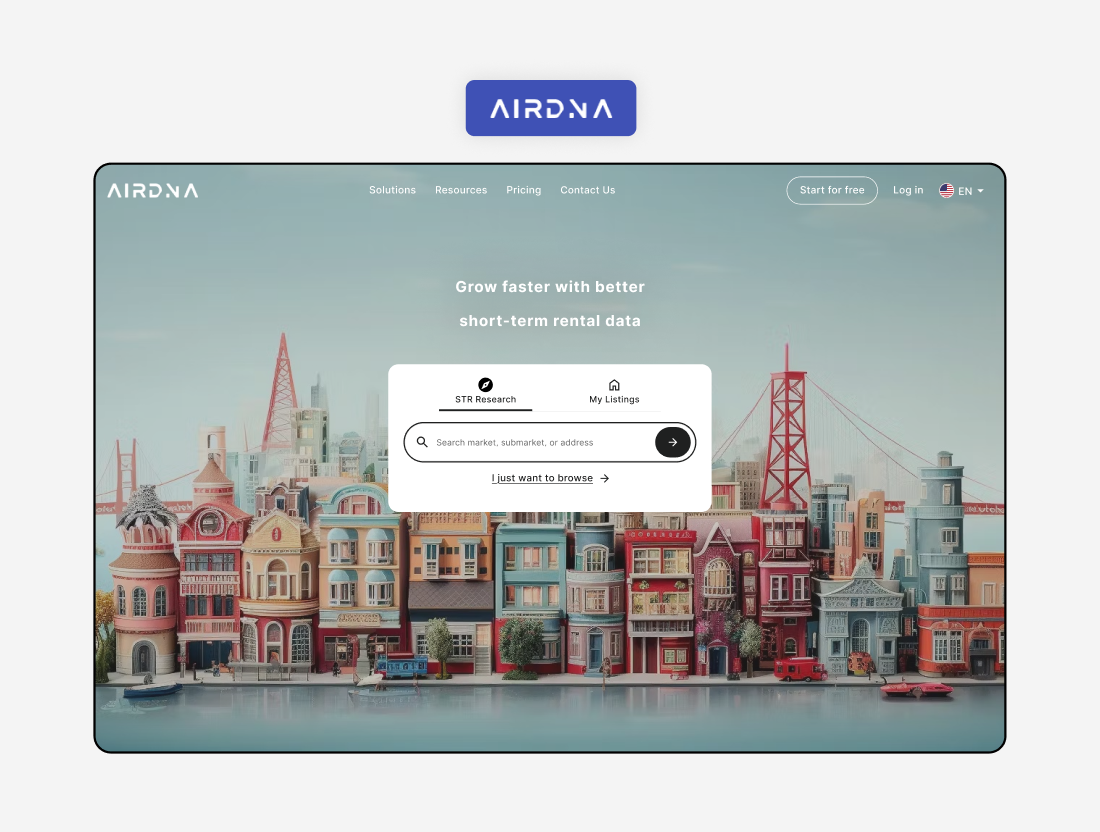
Task: Switch to the My Listings tab
Action: [x=615, y=394]
